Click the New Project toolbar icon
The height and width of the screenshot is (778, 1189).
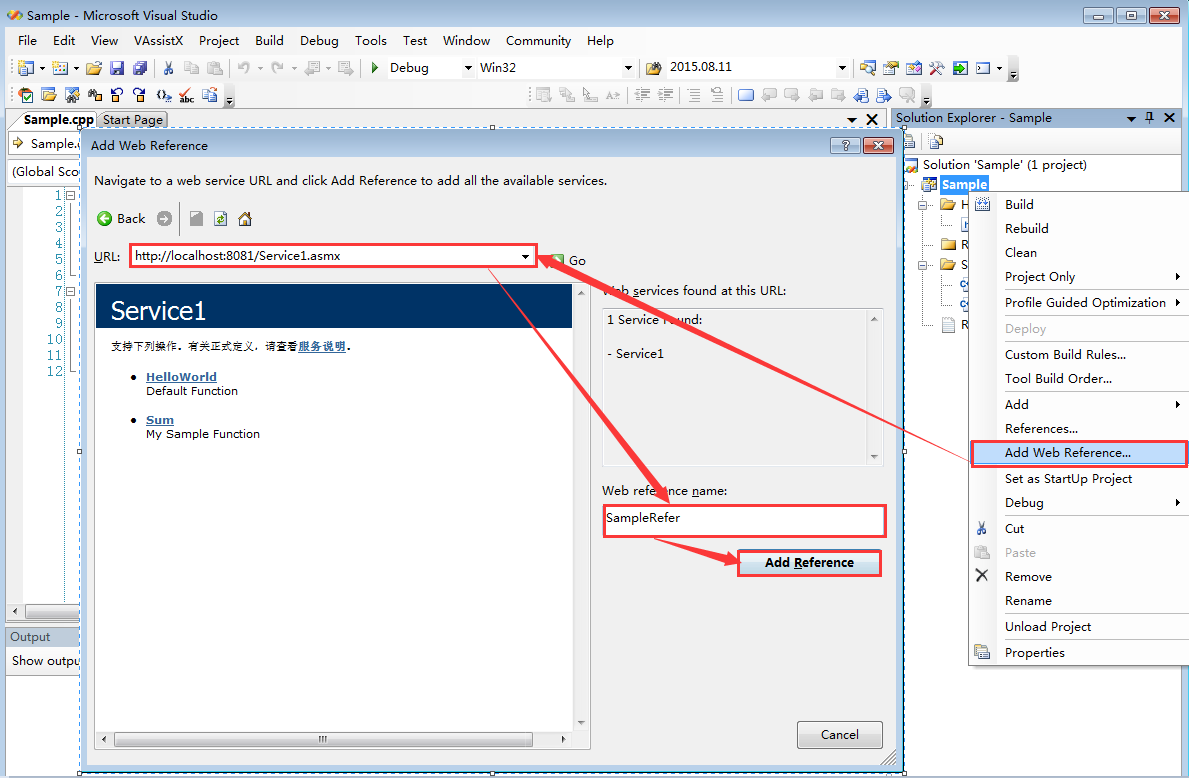pyautogui.click(x=26, y=68)
